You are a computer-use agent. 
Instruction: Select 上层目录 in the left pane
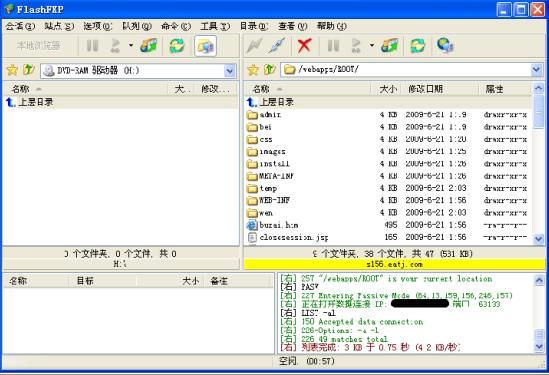tap(120, 102)
